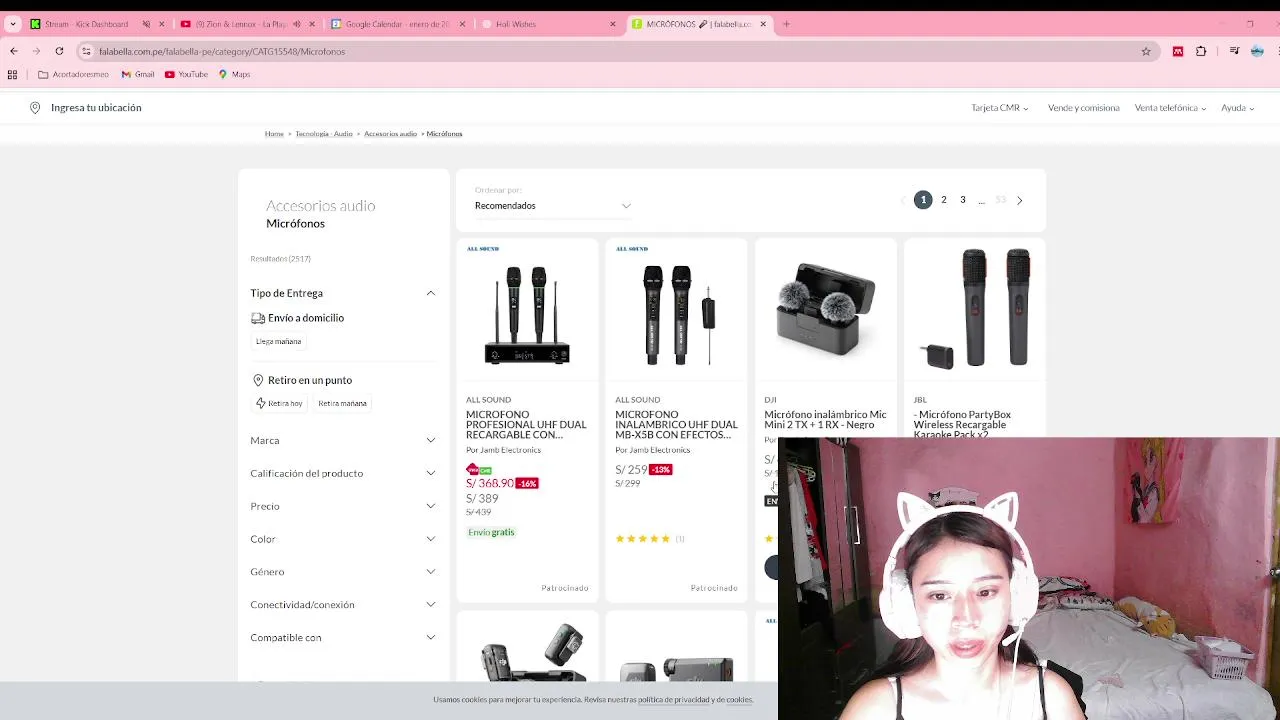Open MICROFONO PROFESIONAL UHF DUAL RECARGABLE title
The height and width of the screenshot is (720, 1280).
[526, 425]
